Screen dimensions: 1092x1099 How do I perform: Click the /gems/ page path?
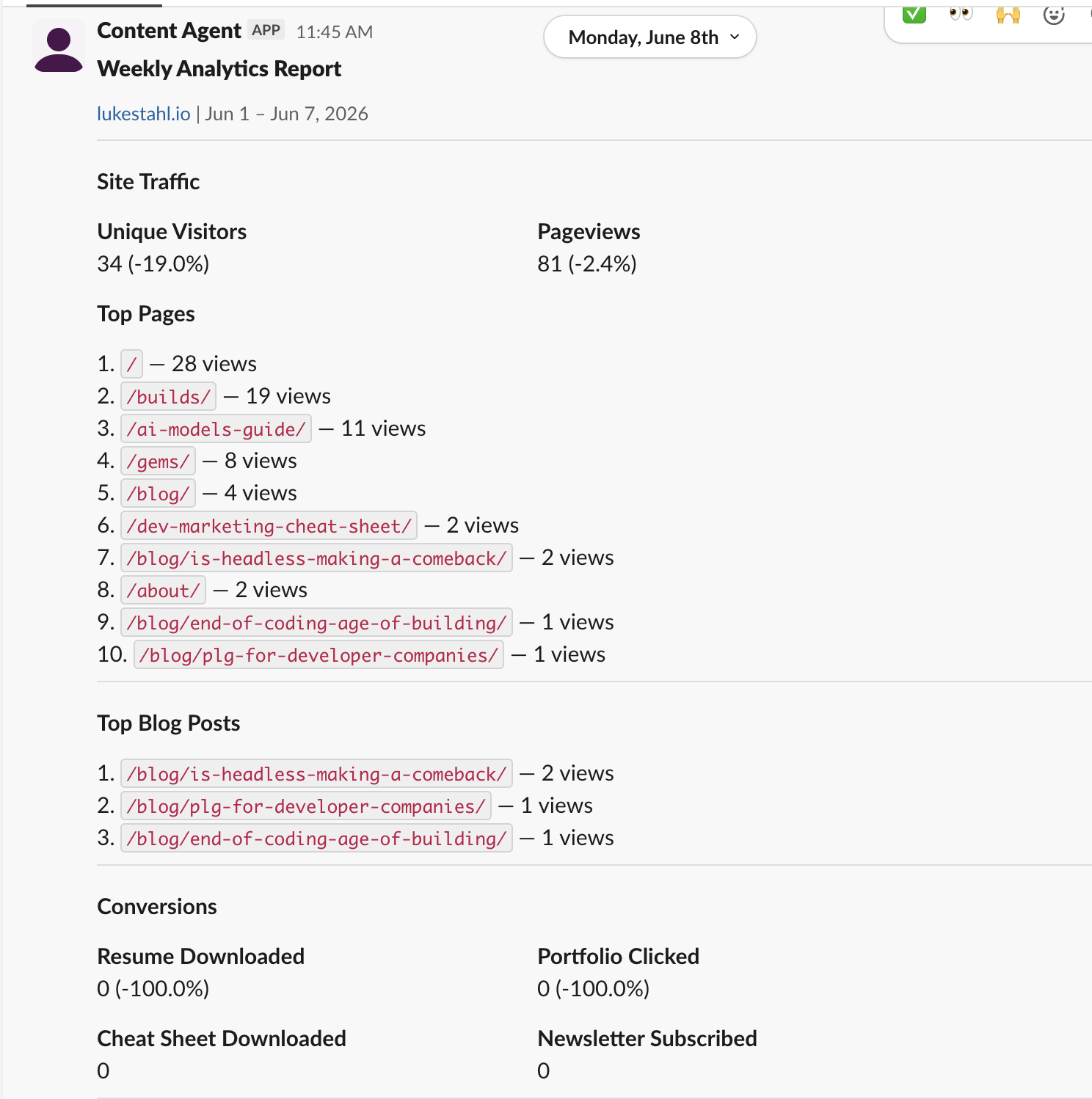(158, 461)
